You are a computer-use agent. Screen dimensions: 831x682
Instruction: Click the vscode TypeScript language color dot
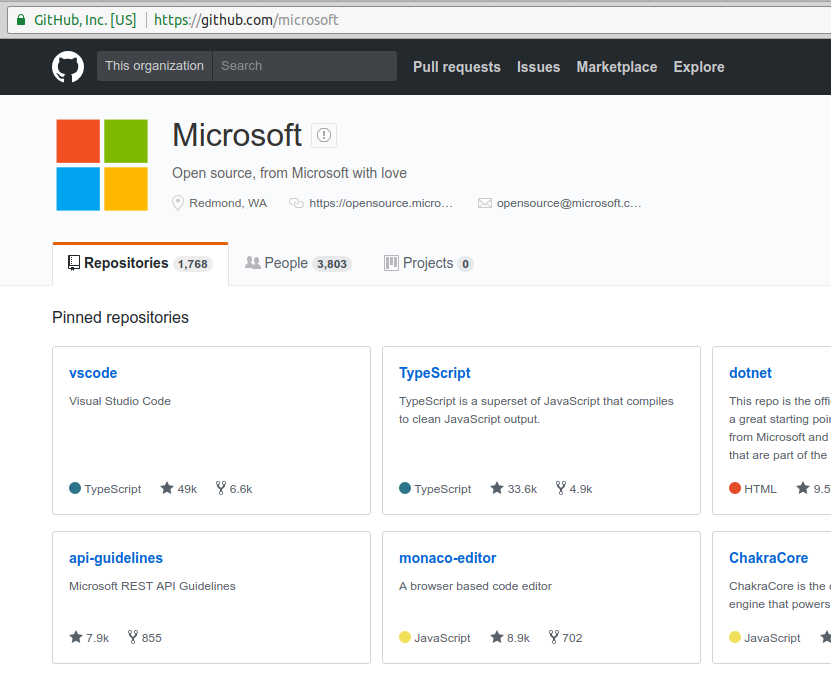click(75, 488)
